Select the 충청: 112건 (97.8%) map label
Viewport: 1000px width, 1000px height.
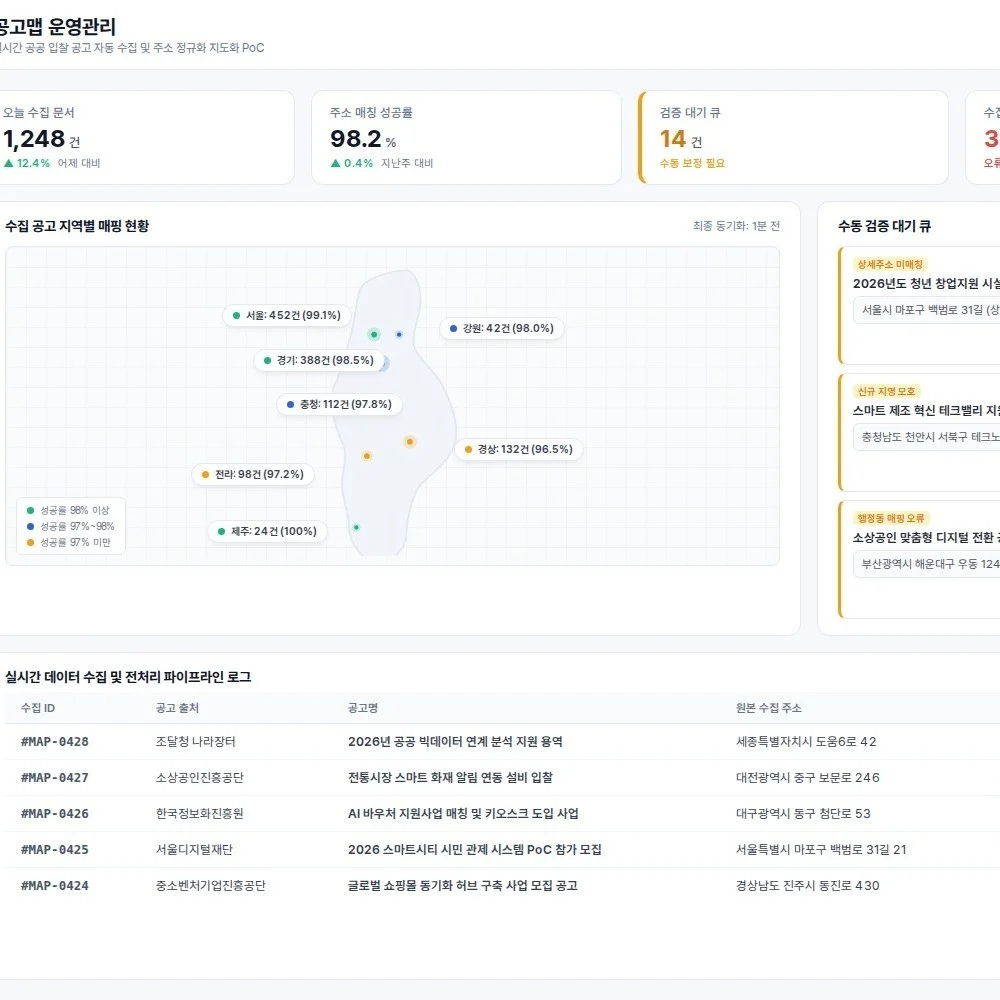point(339,404)
